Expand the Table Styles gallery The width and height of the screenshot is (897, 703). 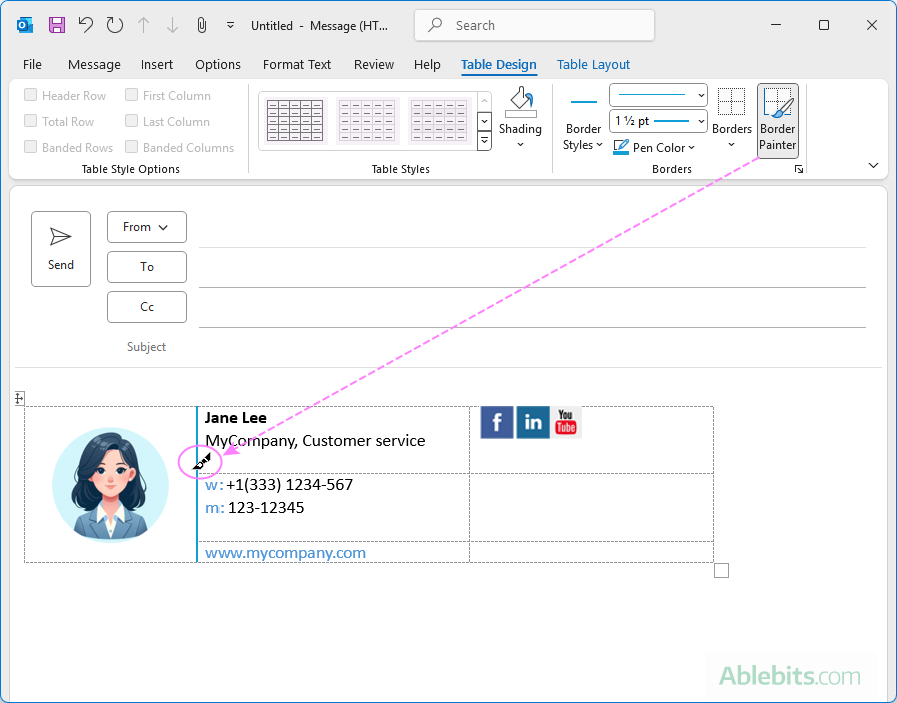tap(484, 141)
